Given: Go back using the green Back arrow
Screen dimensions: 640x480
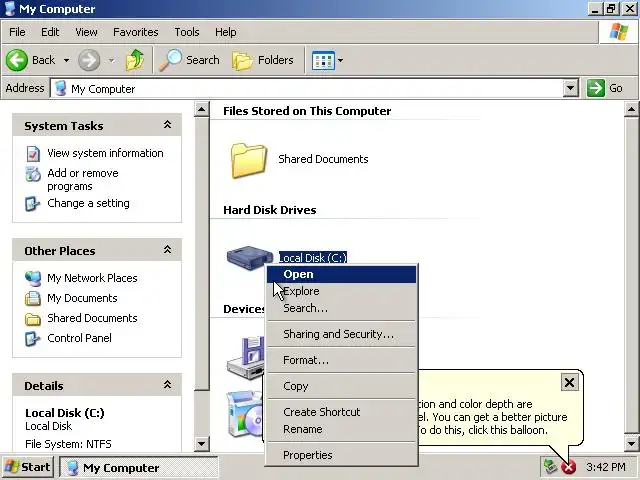Looking at the screenshot, I should (17, 60).
